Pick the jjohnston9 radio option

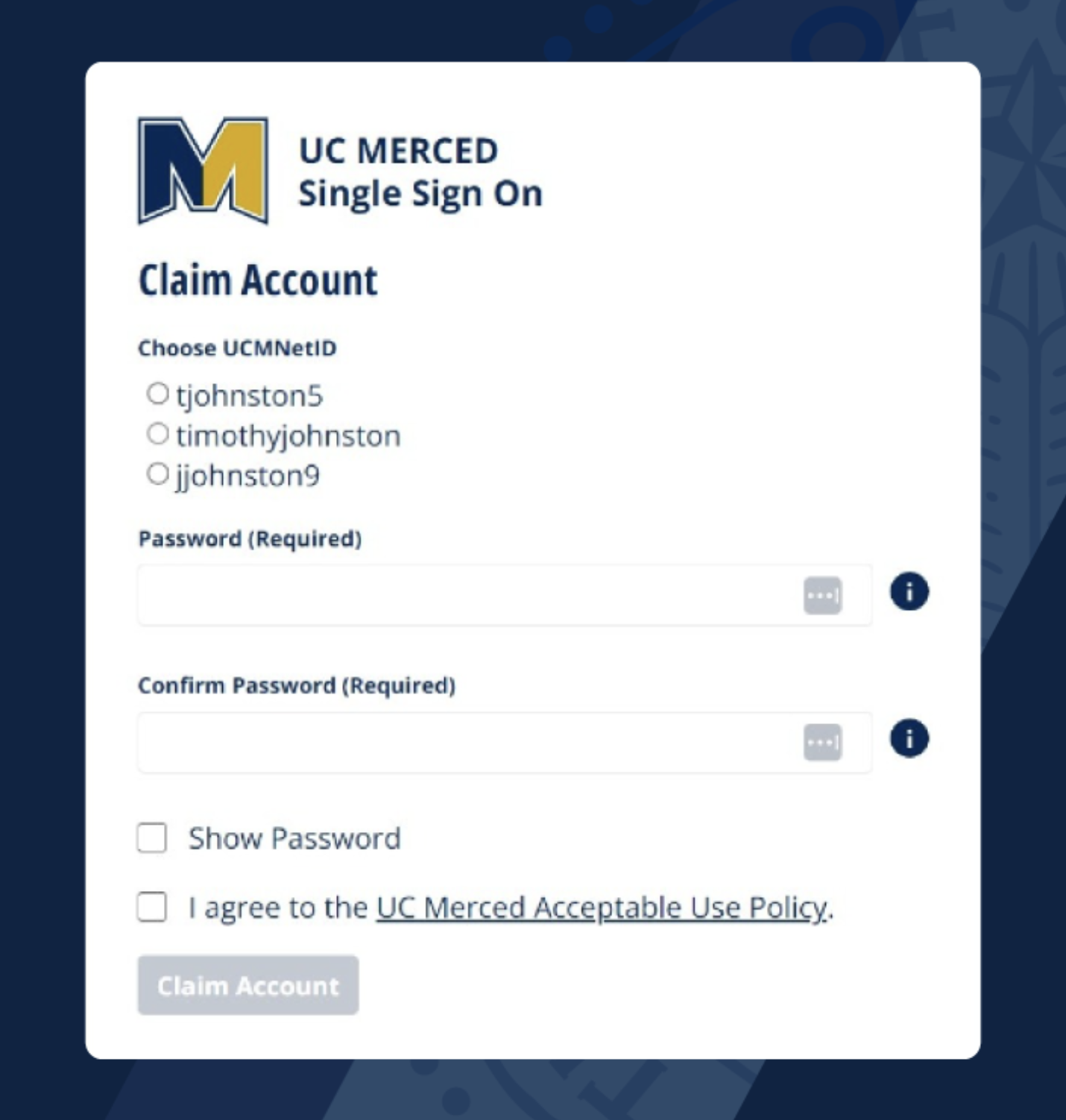(157, 474)
